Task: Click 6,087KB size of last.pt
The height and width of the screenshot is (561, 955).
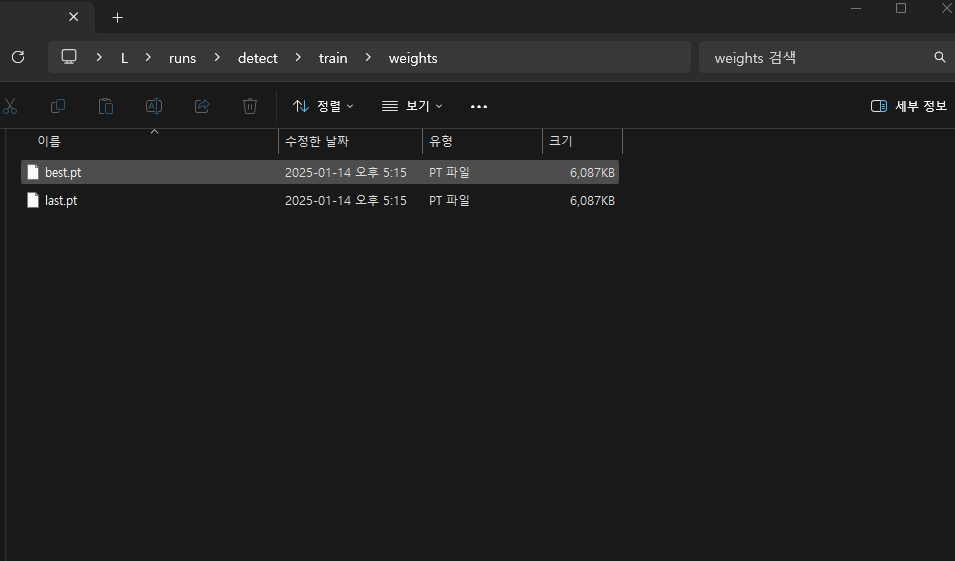Action: point(592,200)
